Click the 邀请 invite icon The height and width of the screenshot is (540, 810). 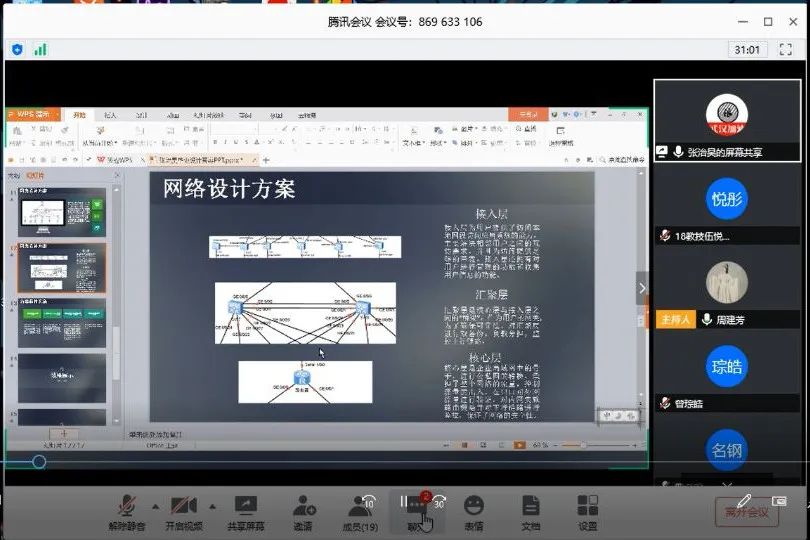click(x=302, y=507)
